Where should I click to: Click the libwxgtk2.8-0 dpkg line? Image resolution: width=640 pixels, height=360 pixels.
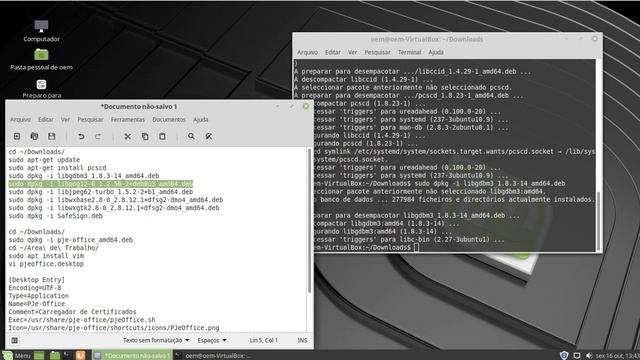point(114,208)
